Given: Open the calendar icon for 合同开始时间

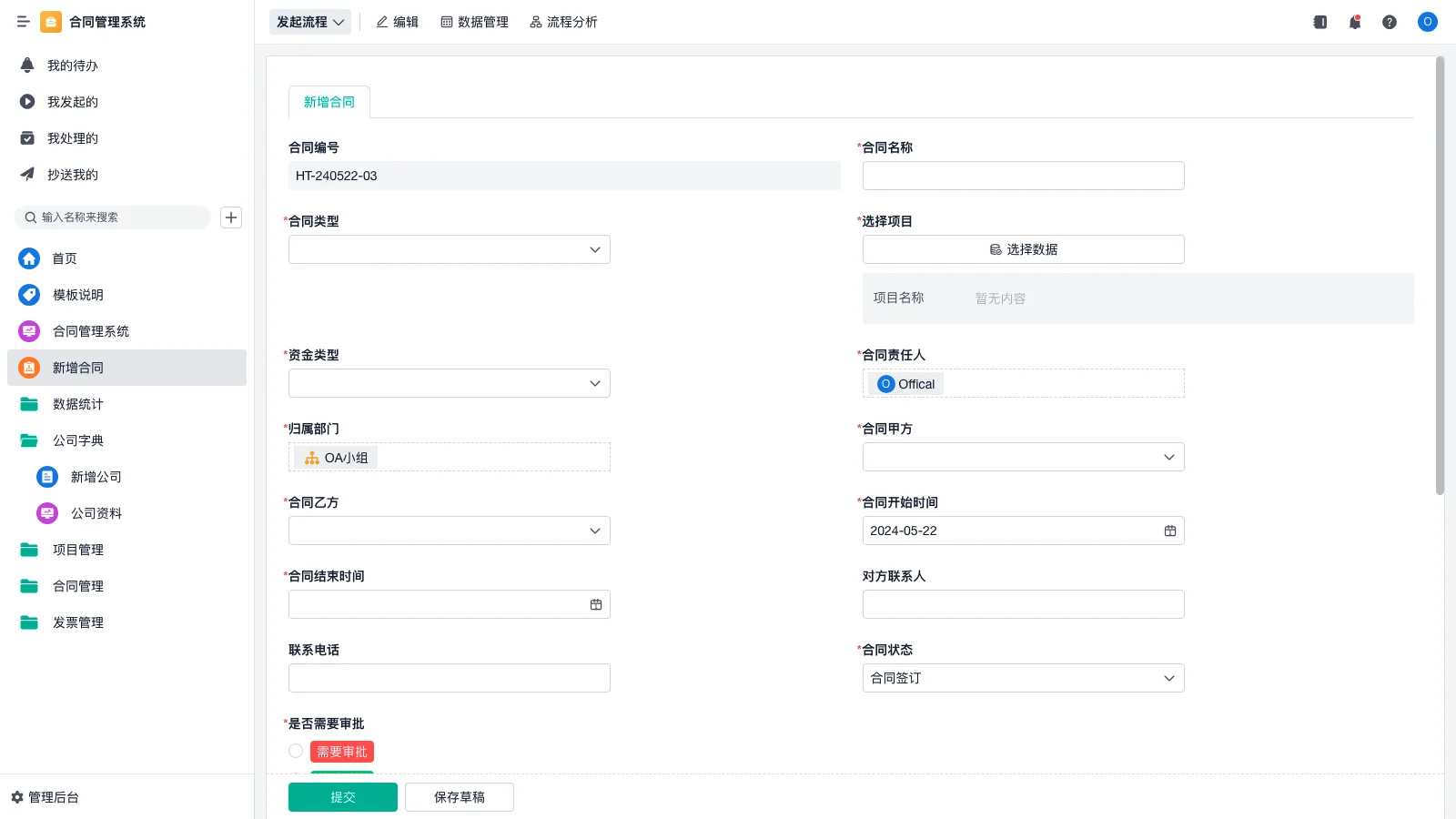Looking at the screenshot, I should coord(1170,531).
